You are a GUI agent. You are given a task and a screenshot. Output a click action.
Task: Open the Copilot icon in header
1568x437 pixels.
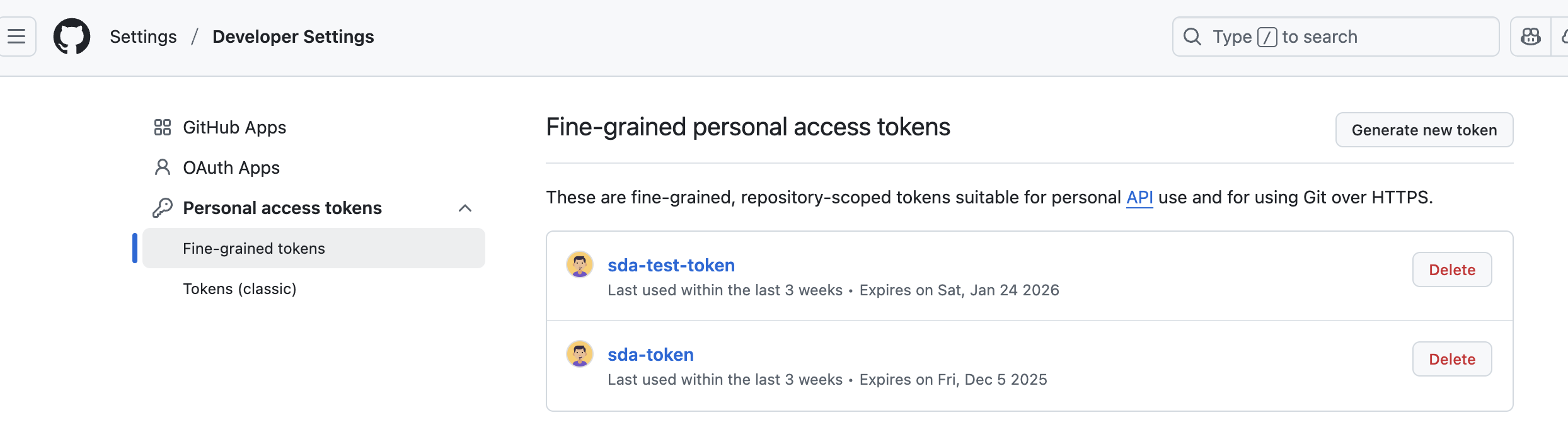[x=1530, y=37]
